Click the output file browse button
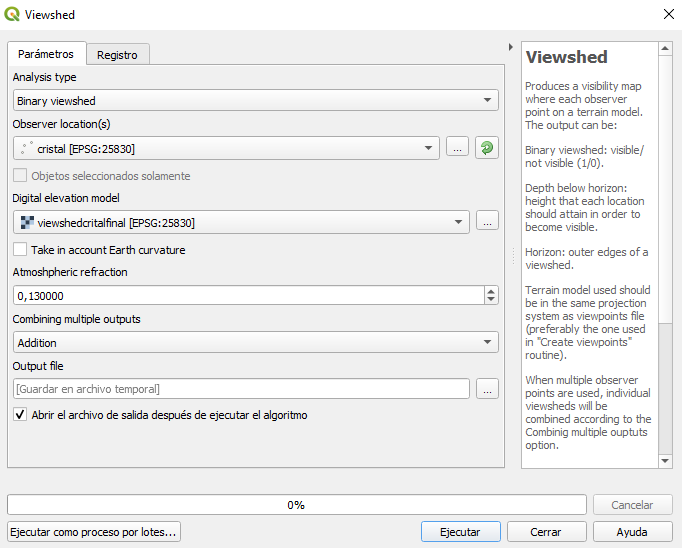Image resolution: width=682 pixels, height=548 pixels. tap(487, 389)
